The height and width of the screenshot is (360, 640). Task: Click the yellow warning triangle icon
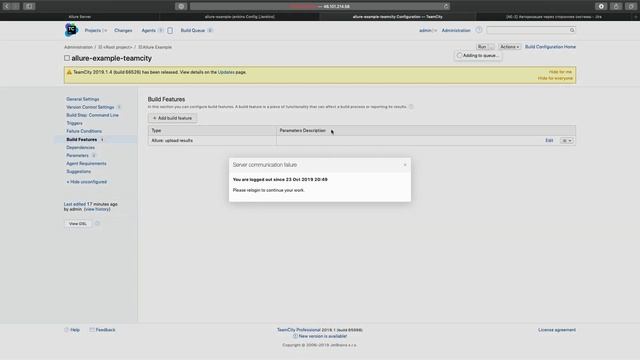(69, 72)
